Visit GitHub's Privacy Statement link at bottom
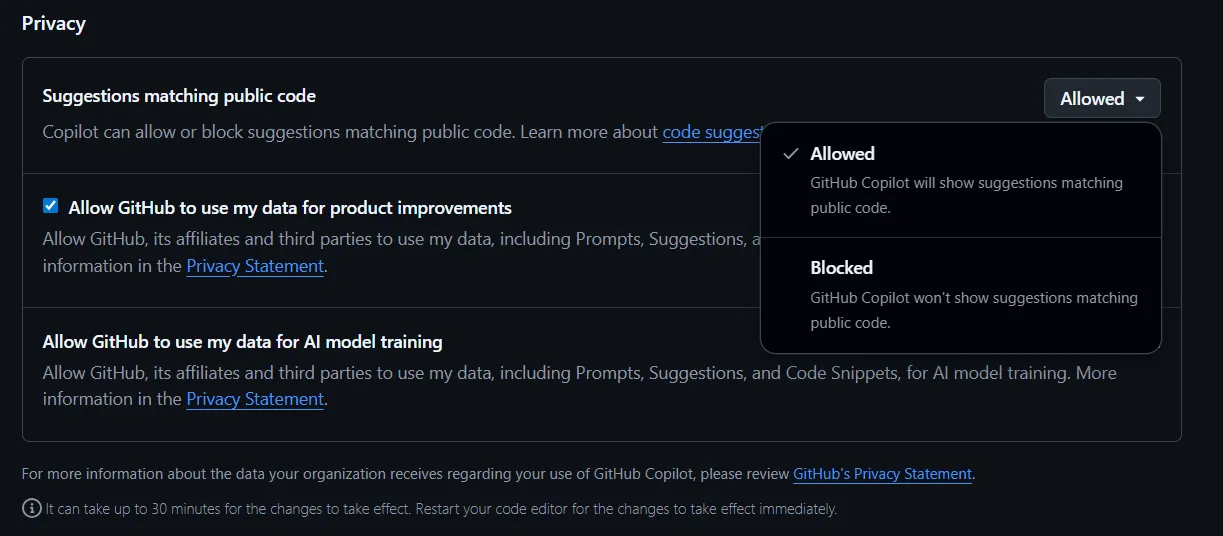 882,474
